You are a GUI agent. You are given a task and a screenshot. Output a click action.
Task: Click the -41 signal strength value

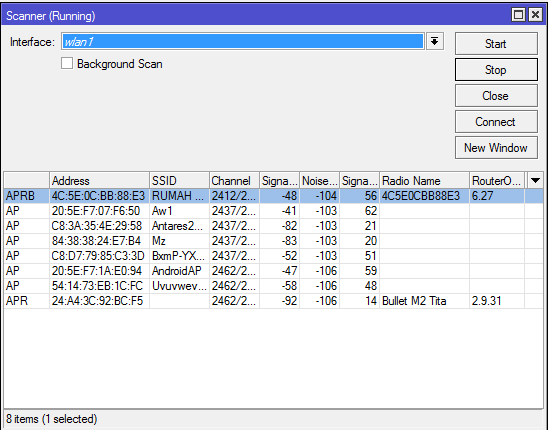point(289,211)
